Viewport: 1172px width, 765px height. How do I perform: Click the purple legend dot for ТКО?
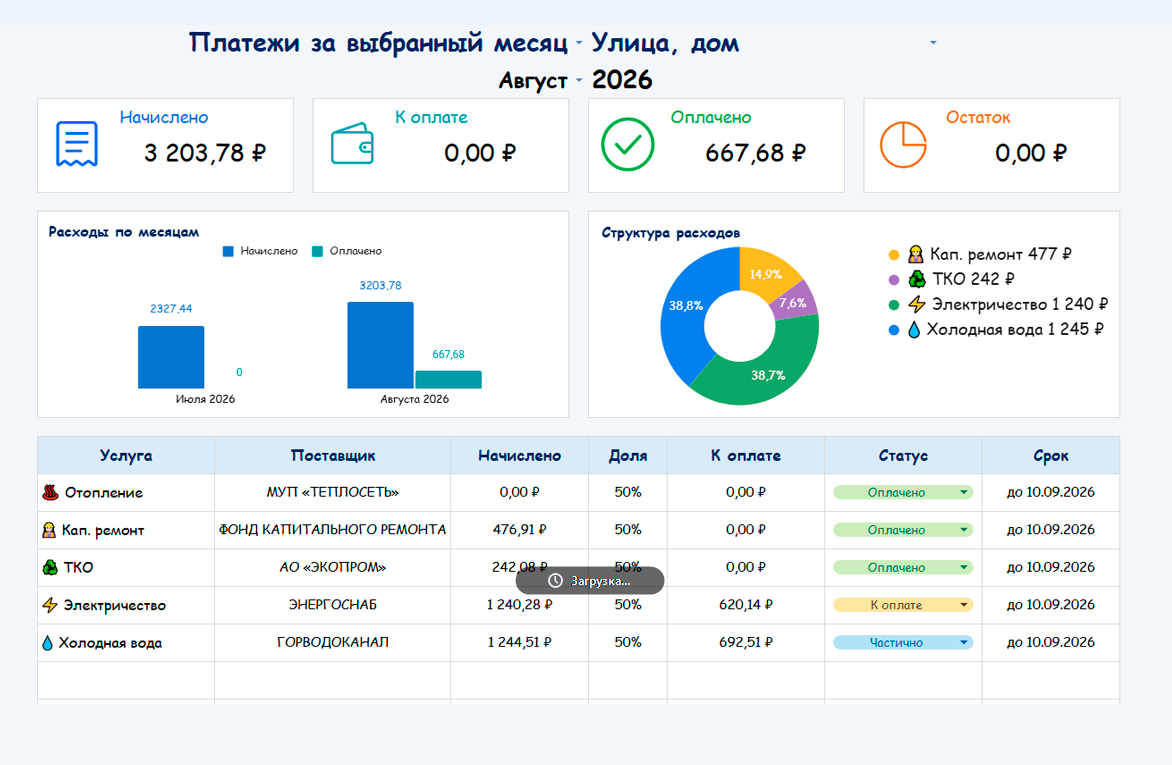[893, 280]
